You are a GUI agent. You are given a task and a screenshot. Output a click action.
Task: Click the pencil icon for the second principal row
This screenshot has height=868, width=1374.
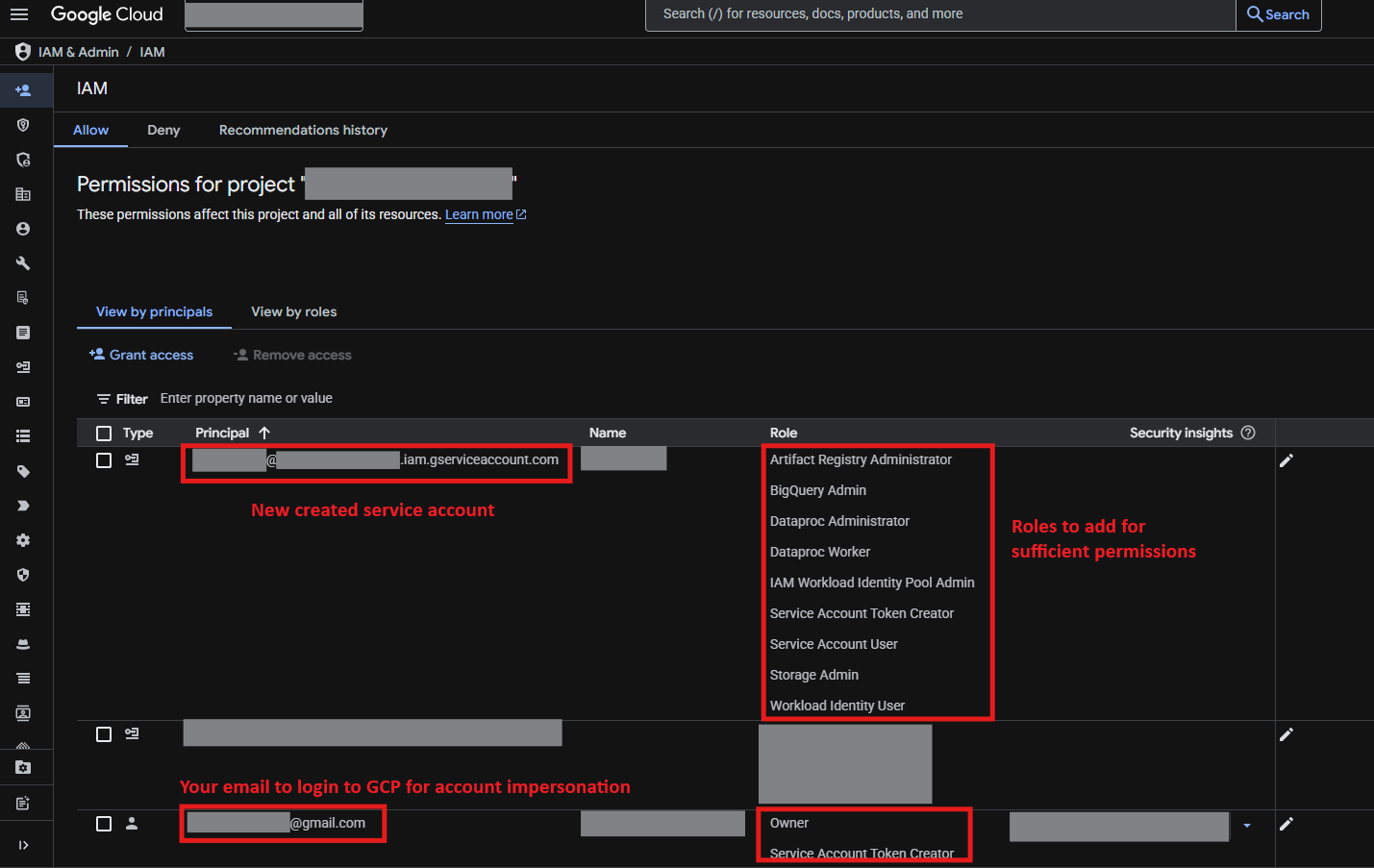(x=1287, y=734)
